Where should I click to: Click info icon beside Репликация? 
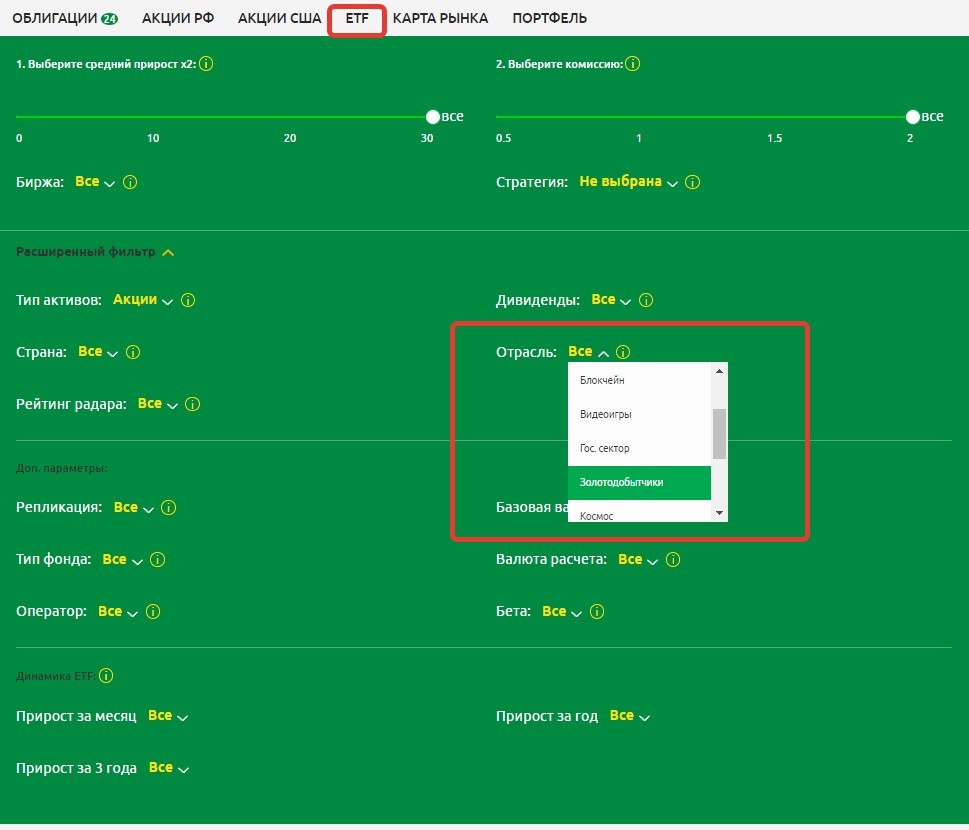tap(169, 508)
